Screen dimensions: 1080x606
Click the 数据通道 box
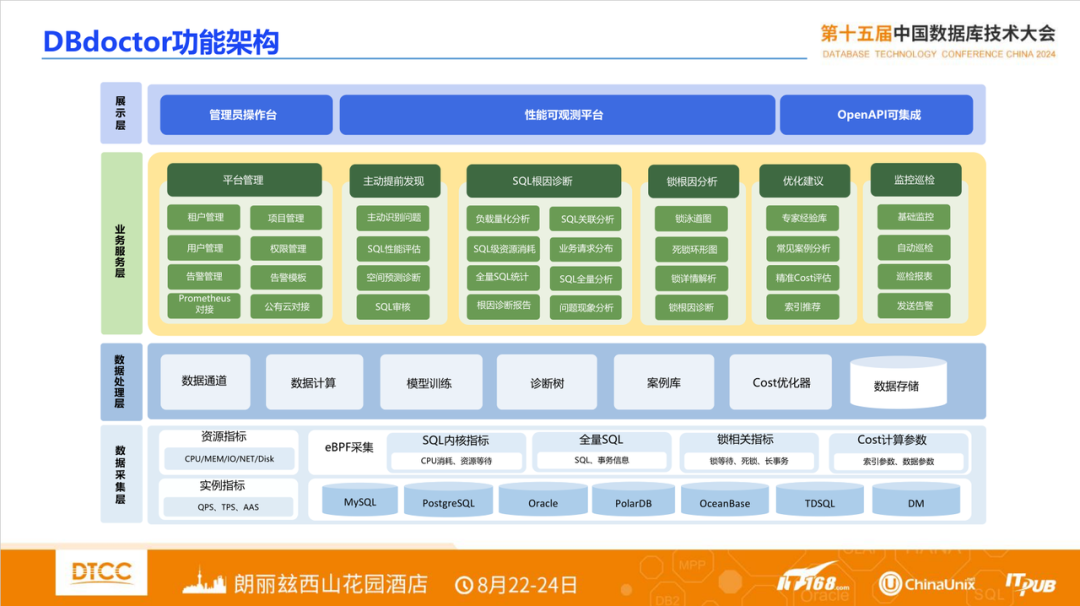click(x=205, y=382)
